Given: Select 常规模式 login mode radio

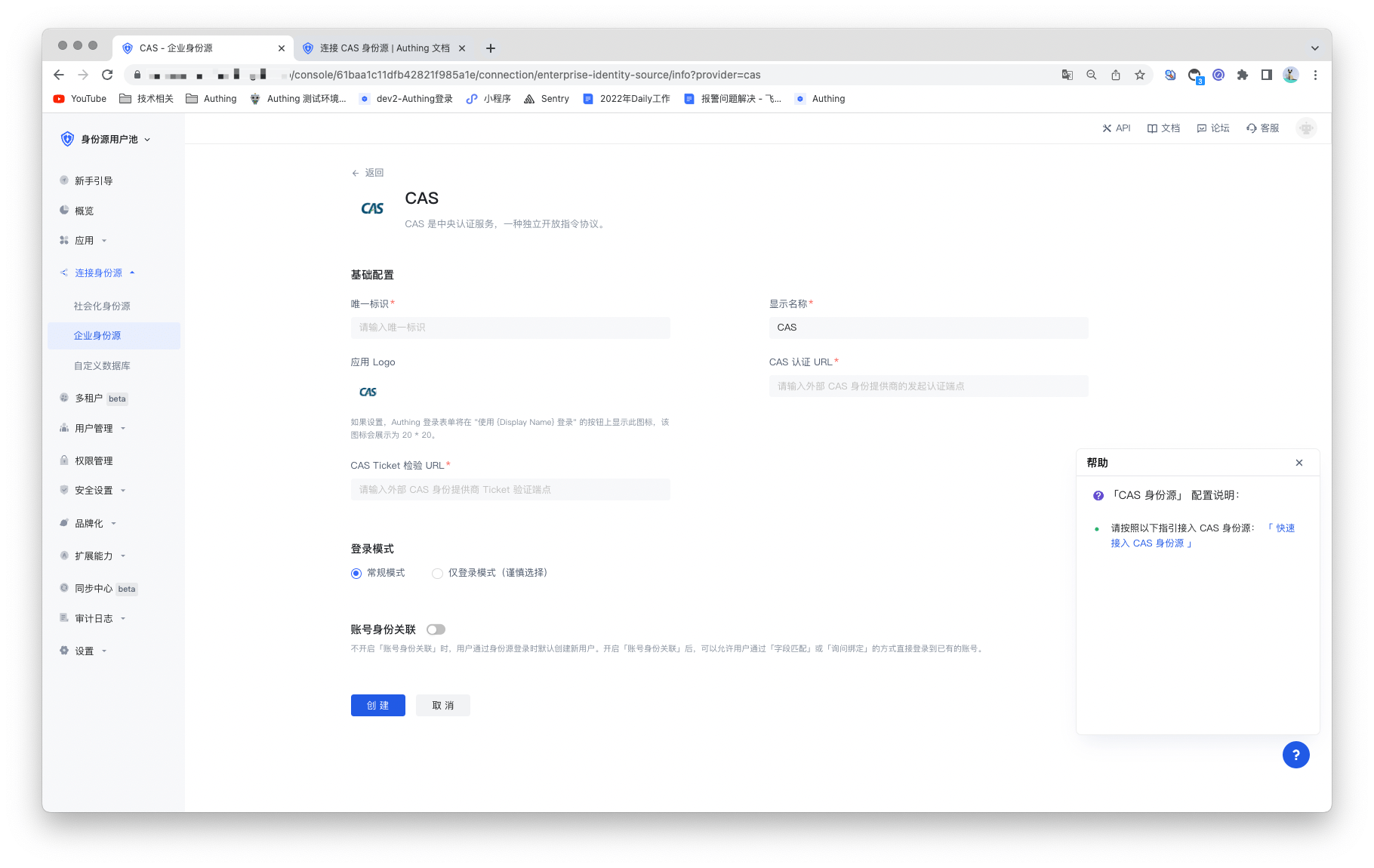Looking at the screenshot, I should [356, 574].
